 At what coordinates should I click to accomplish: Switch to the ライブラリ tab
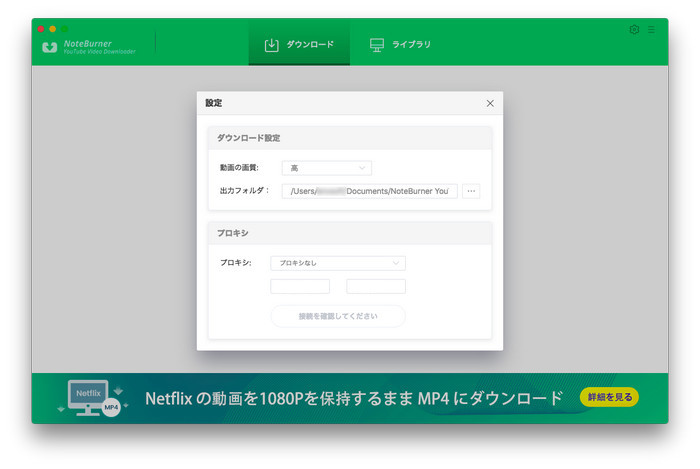[400, 44]
